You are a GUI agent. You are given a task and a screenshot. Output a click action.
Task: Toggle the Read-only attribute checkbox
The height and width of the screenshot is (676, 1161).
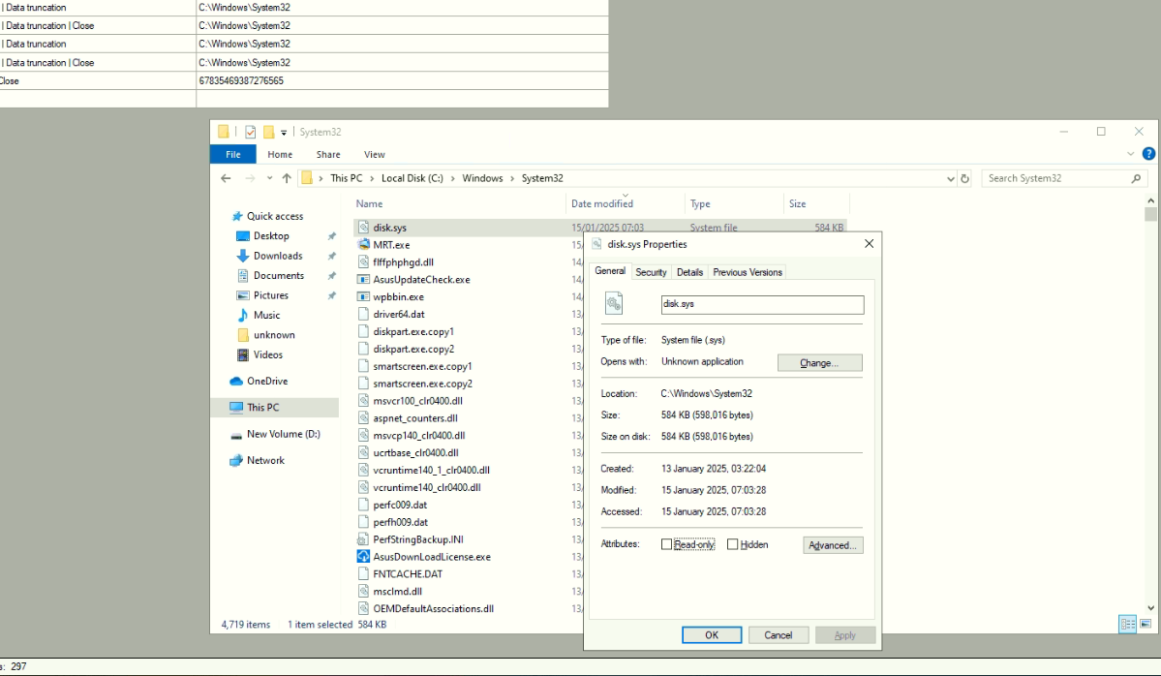[x=666, y=544]
